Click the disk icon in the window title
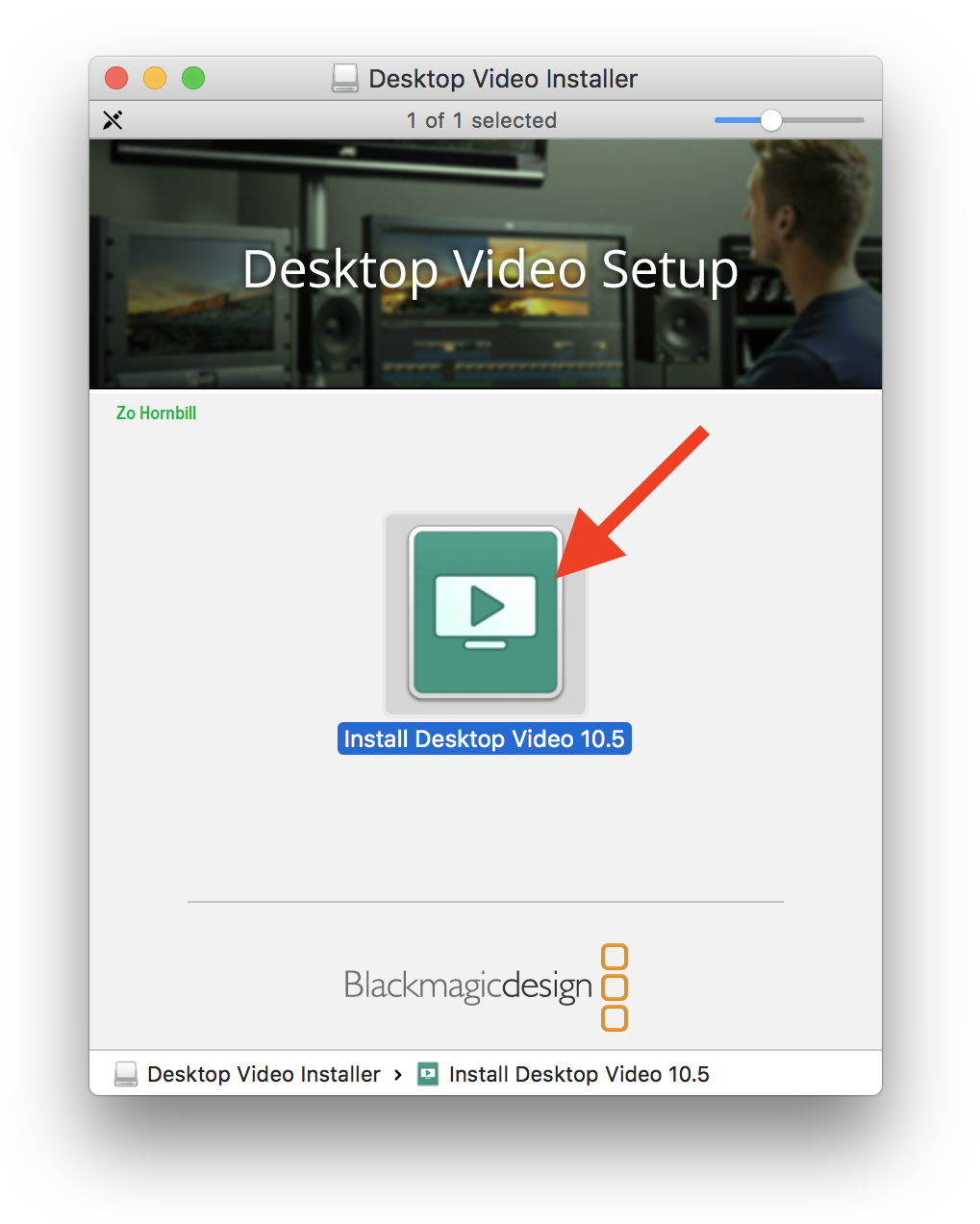The width and height of the screenshot is (980, 1224). click(x=345, y=78)
